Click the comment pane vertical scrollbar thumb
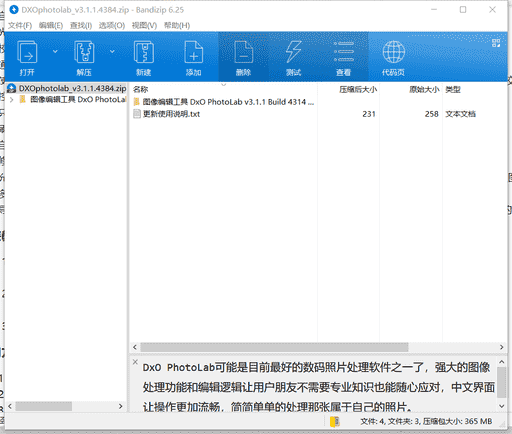This screenshot has height=434, width=512. click(502, 382)
